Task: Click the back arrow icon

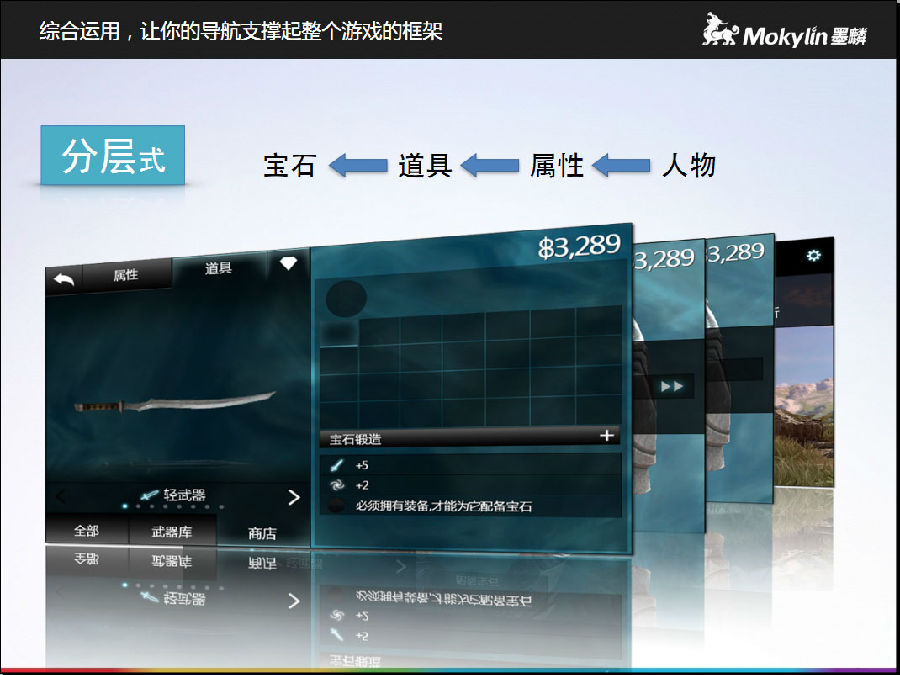Action: pos(64,280)
